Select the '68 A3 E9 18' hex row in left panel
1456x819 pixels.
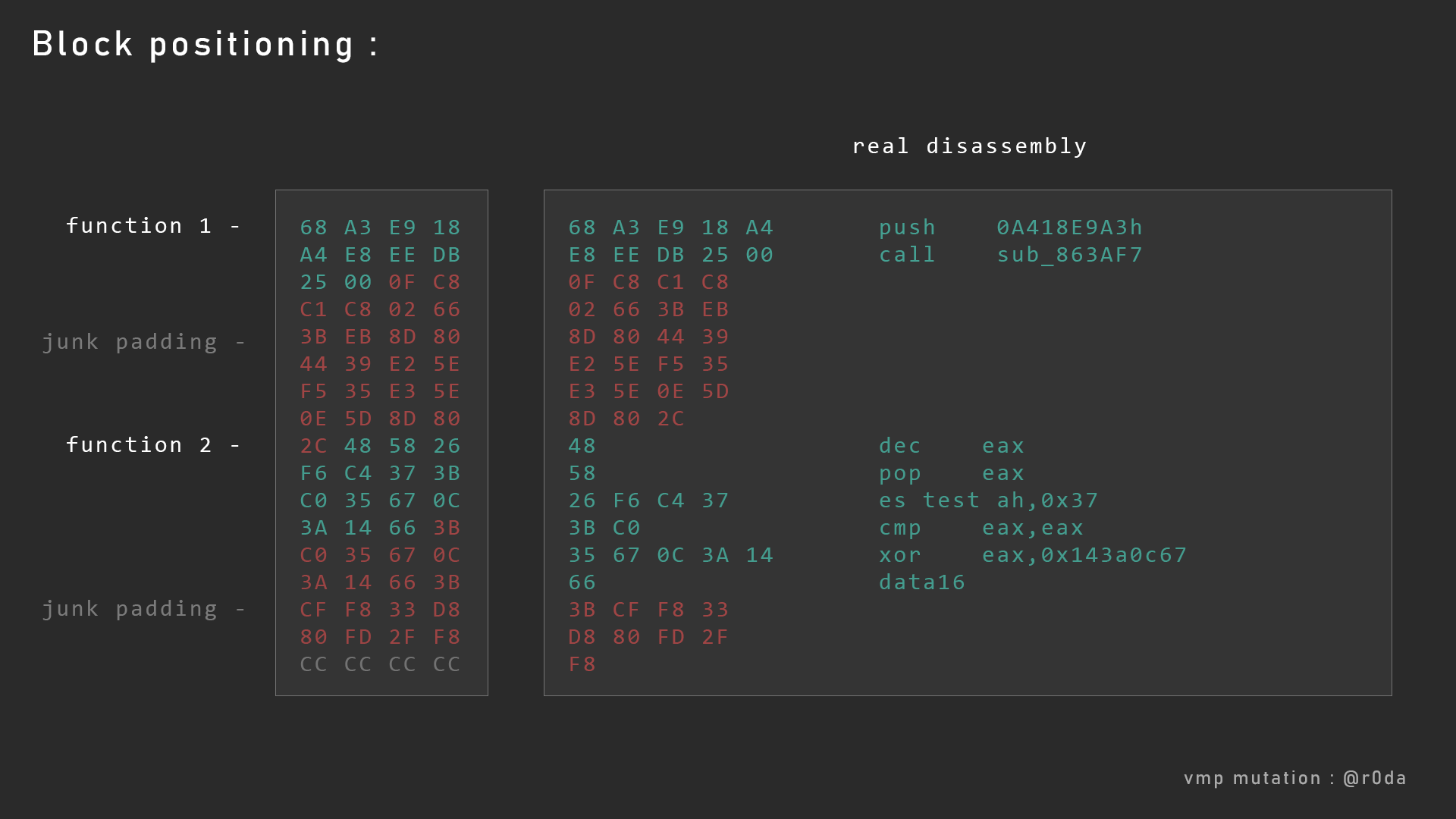(381, 227)
